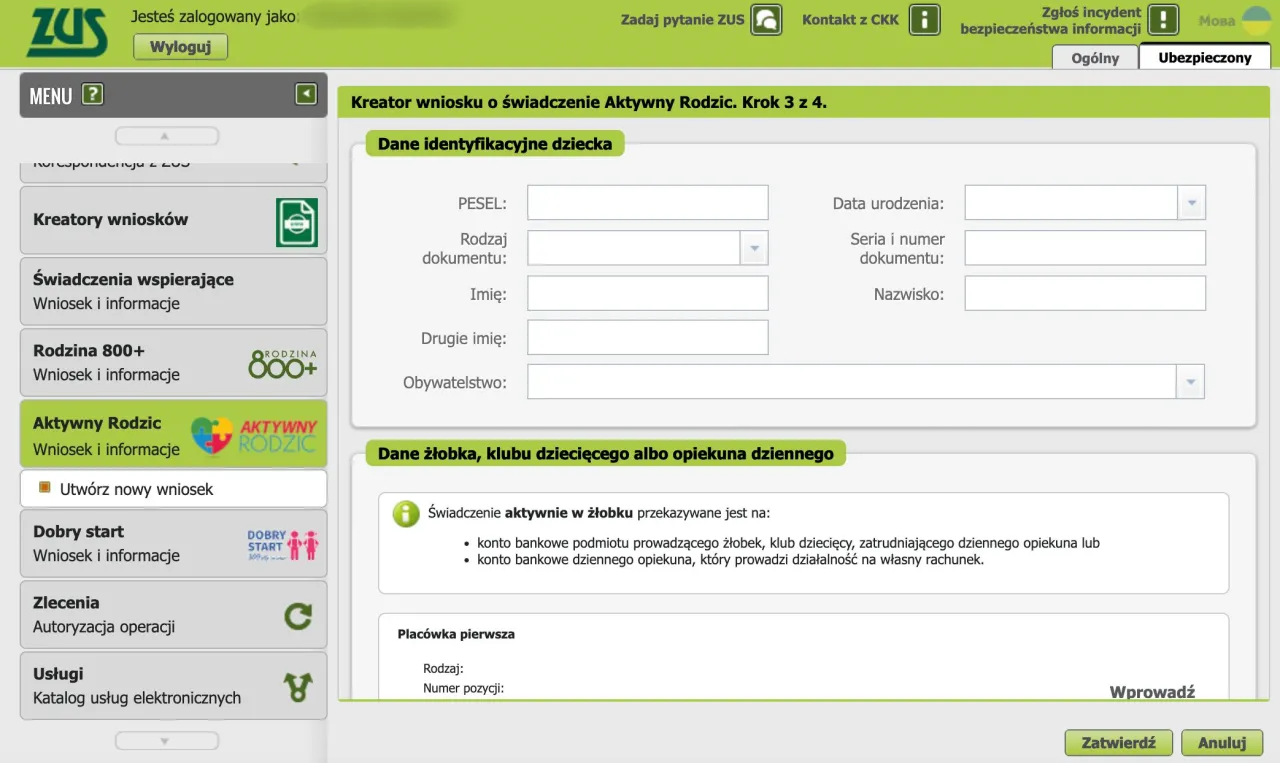Open the MENU help question mark icon
This screenshot has height=763, width=1280.
point(93,95)
